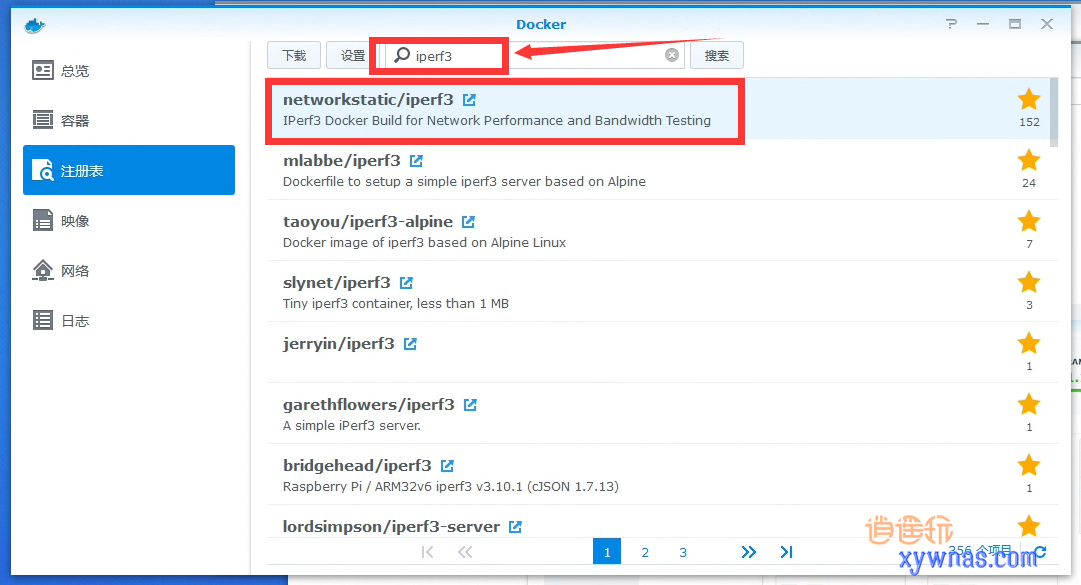This screenshot has width=1081, height=585.
Task: Open external link for taoyou/iperf3-alpine
Action: pos(468,222)
